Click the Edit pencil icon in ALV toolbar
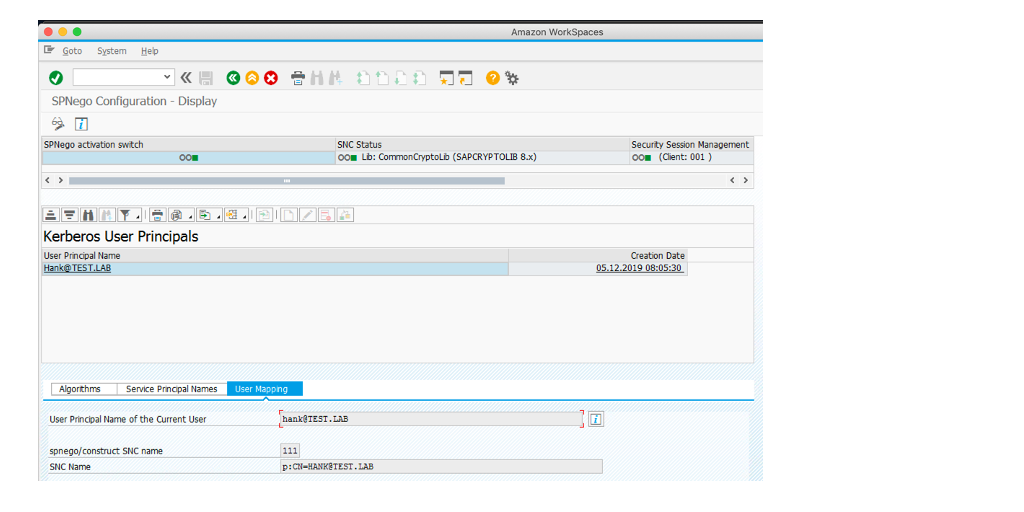Viewport: 1024px width, 512px height. click(x=308, y=214)
